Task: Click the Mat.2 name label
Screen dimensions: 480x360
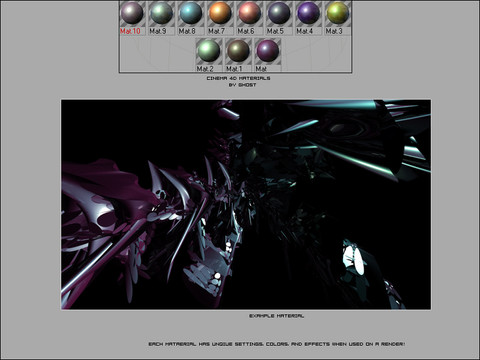Action: [x=205, y=69]
